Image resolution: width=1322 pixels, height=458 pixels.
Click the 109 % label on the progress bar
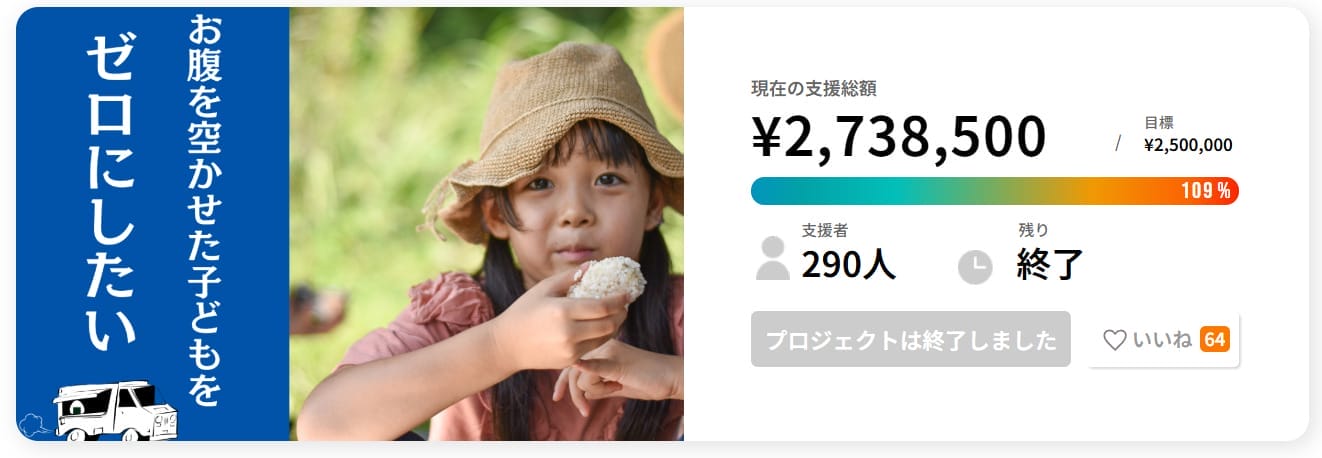pos(1205,191)
